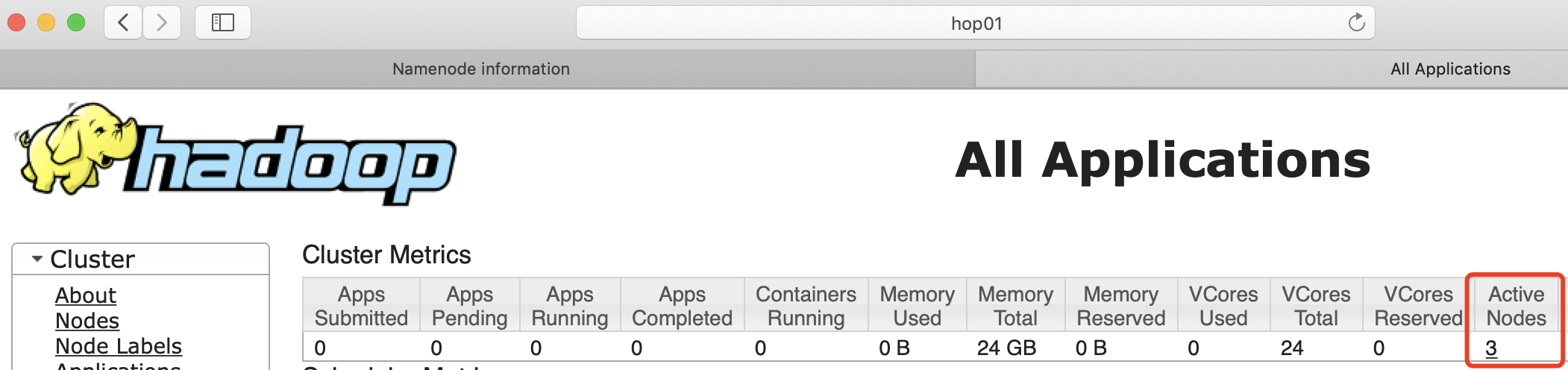Click the yellow minimize window button
1568x370 pixels.
pyautogui.click(x=46, y=23)
